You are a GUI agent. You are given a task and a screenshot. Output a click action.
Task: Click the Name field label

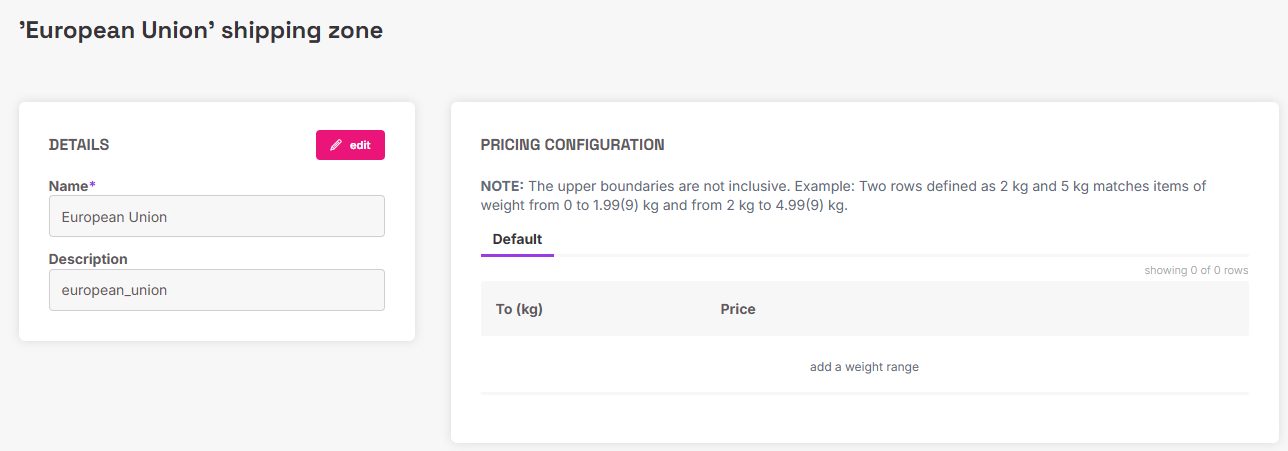(68, 185)
